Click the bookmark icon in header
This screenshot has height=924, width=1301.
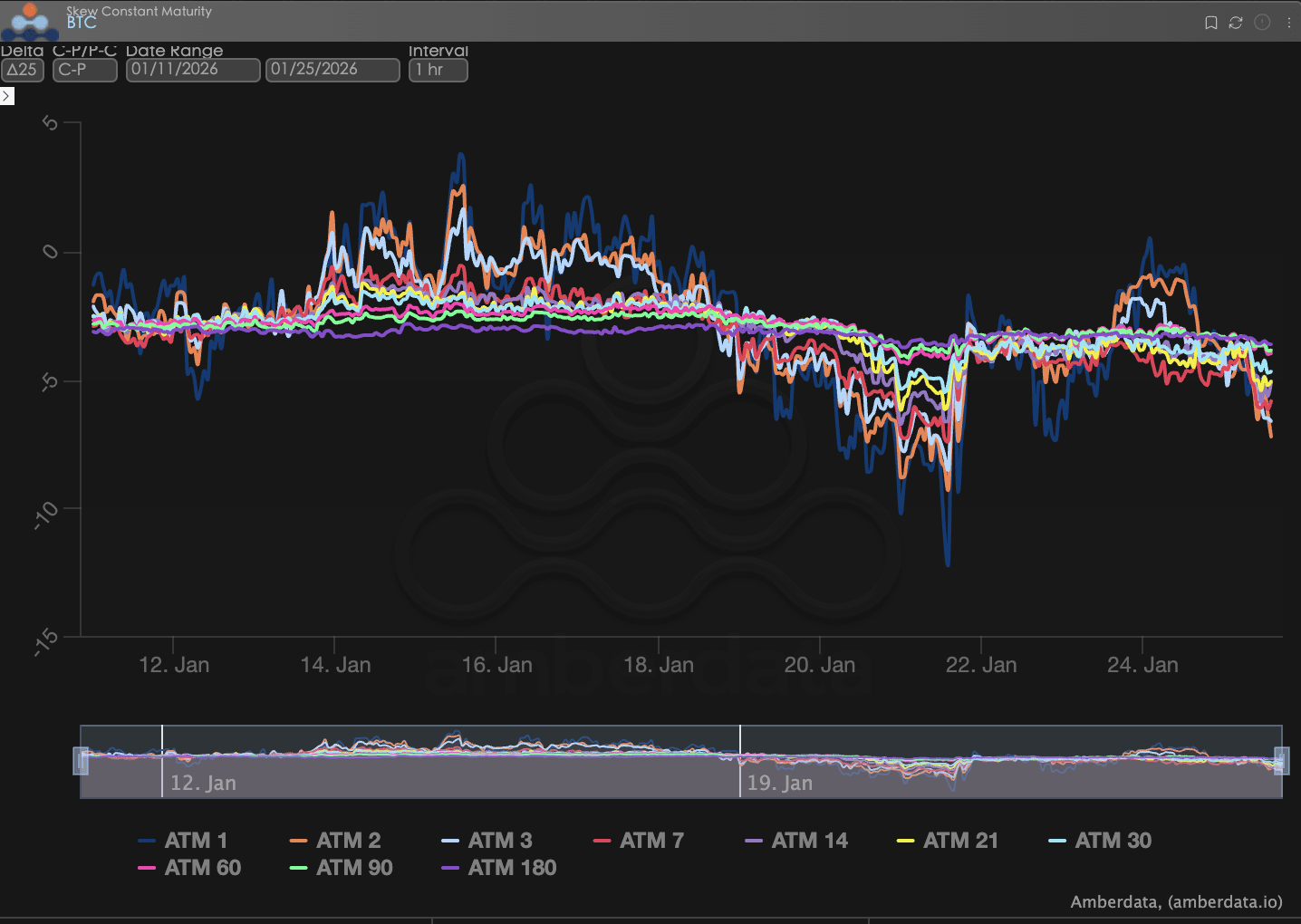(x=1210, y=23)
